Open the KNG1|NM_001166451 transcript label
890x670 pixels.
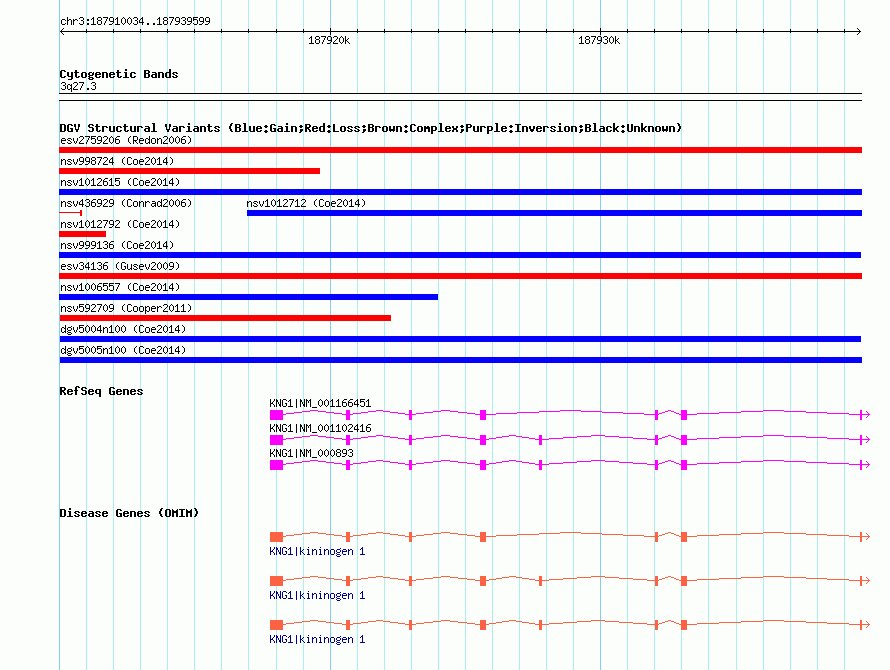pos(320,403)
